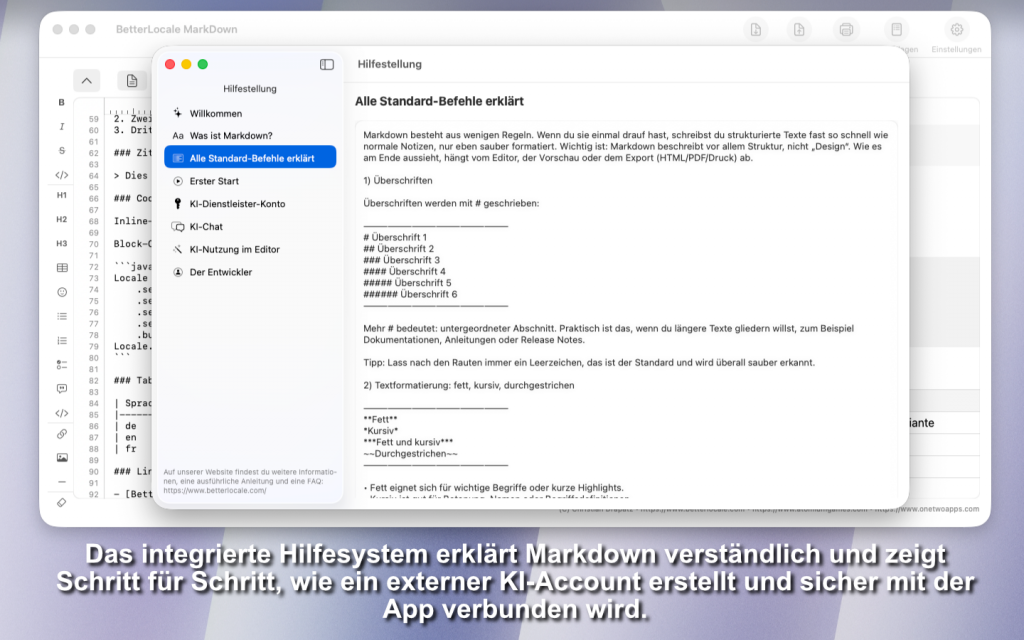The width and height of the screenshot is (1024, 640).
Task: Insert a link with the chain icon
Action: (61, 434)
